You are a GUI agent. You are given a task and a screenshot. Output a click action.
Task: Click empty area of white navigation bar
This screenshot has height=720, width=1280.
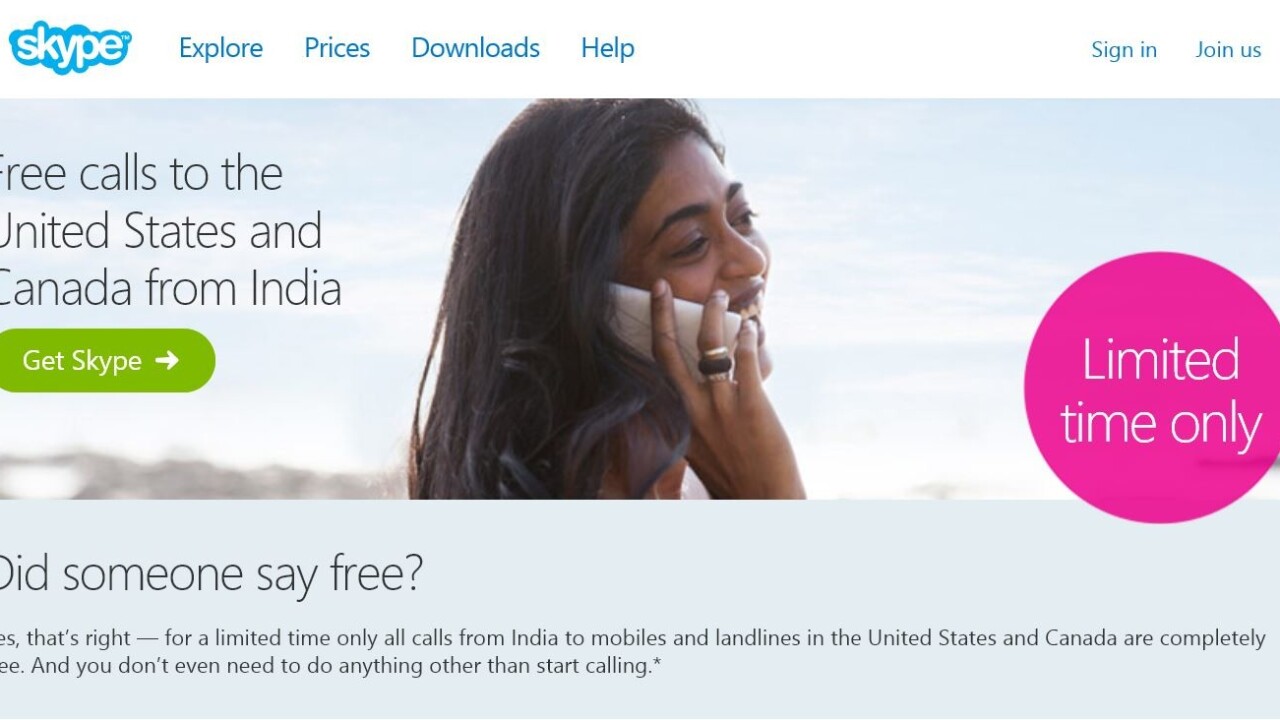[860, 48]
